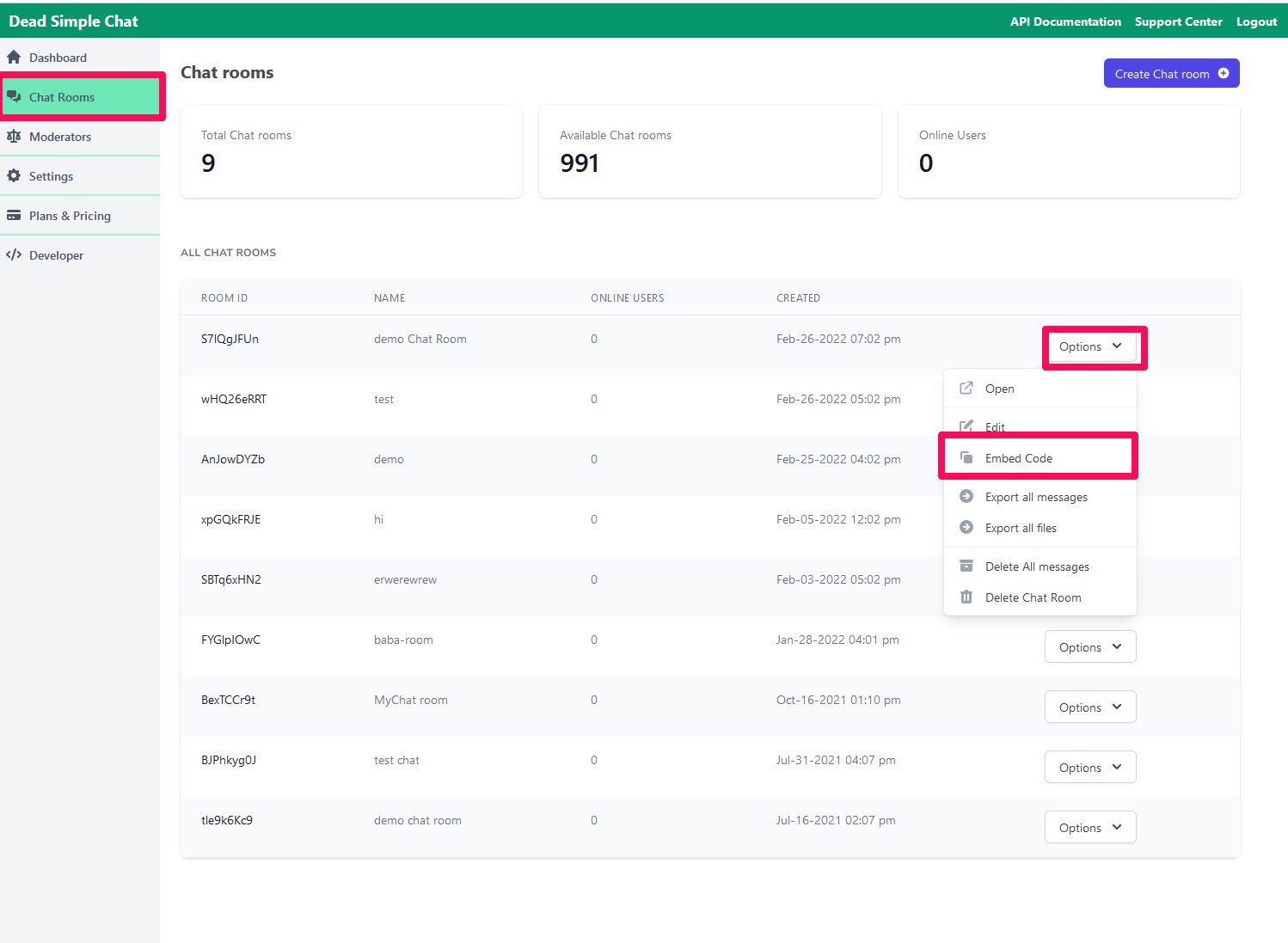The height and width of the screenshot is (943, 1288).
Task: Choose Export all messages menu entry
Action: (1040, 497)
